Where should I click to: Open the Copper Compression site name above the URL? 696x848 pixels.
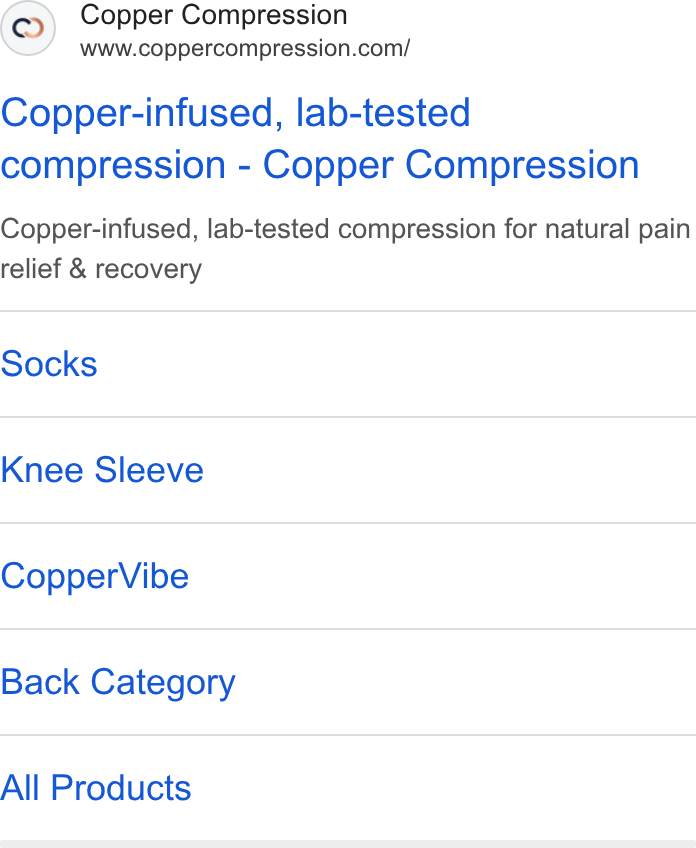[214, 15]
